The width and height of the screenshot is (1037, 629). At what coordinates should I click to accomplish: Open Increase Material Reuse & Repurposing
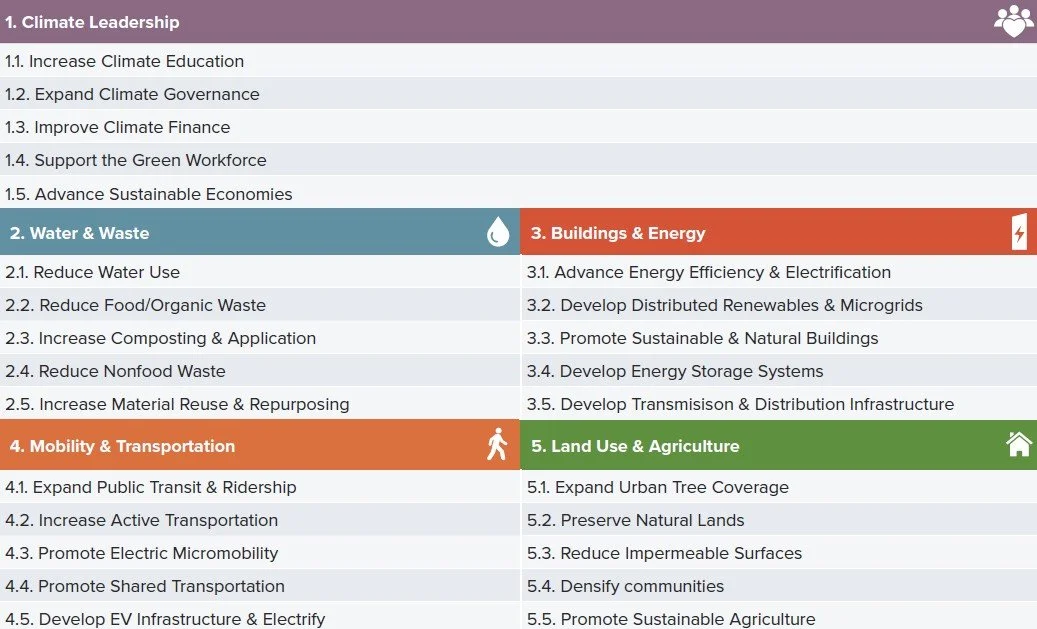point(260,404)
